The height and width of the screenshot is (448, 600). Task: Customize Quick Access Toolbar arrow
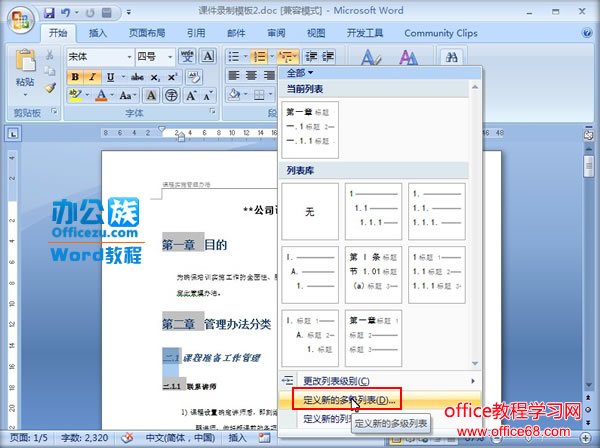[x=129, y=13]
